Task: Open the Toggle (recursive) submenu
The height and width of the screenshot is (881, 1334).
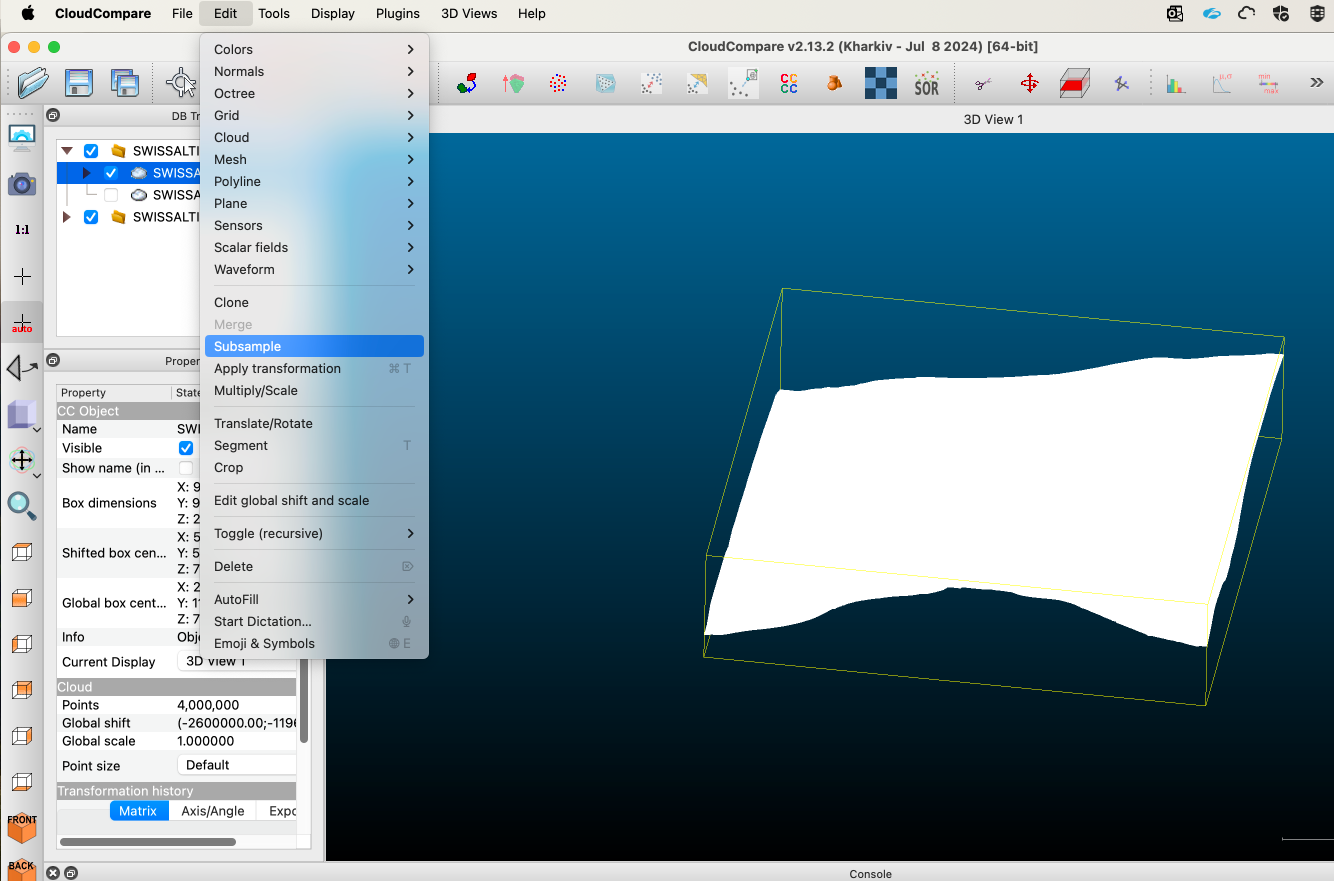Action: [314, 533]
